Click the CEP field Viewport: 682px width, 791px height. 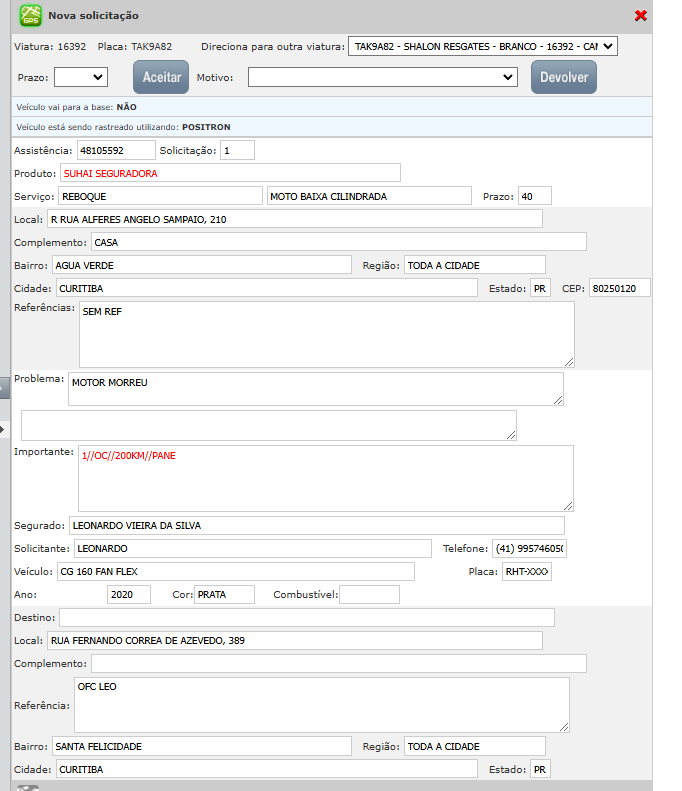620,288
